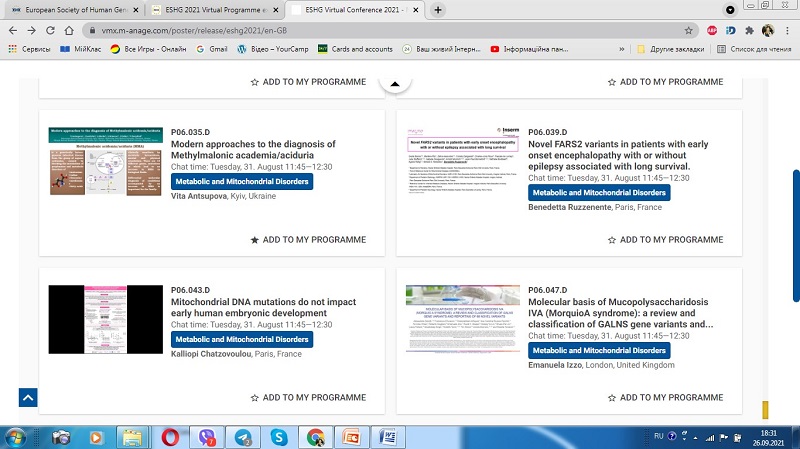The image size is (800, 449).
Task: Open the Windows Start menu
Action: click(x=17, y=437)
